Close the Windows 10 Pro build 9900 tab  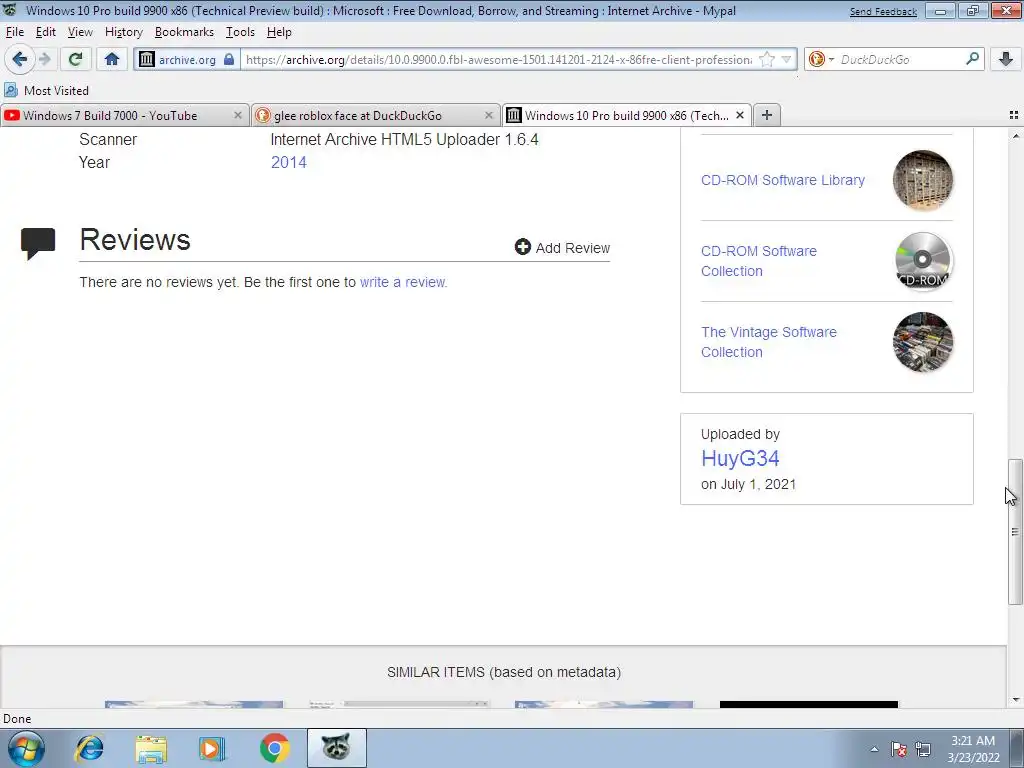coord(740,115)
